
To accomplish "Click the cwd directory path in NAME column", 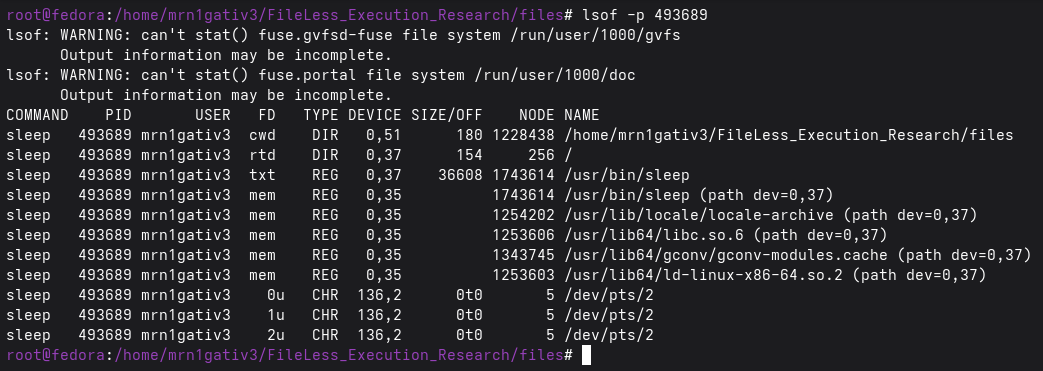I will pyautogui.click(x=788, y=135).
